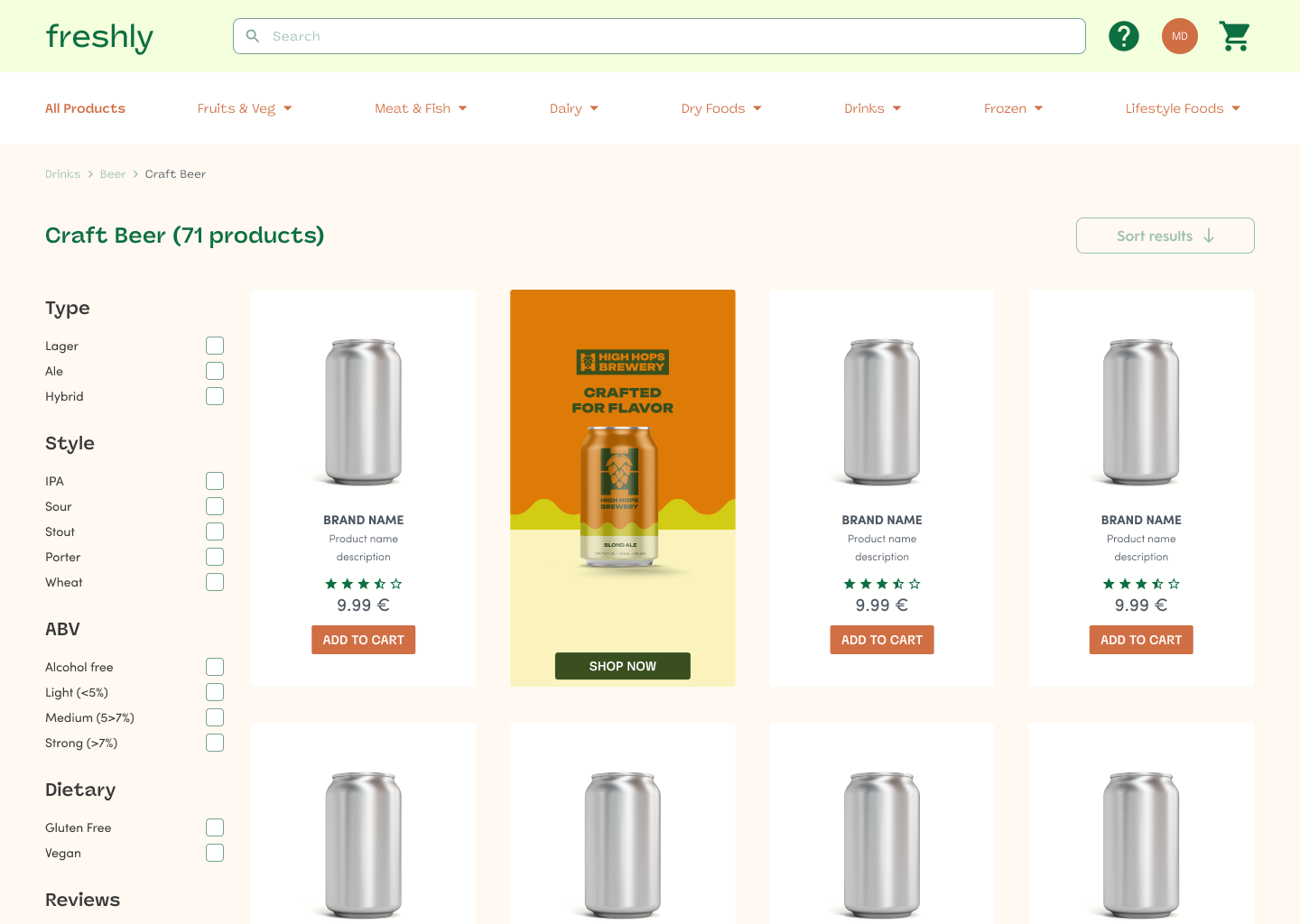Click the High Hops Brewery logo banner
1300x924 pixels.
(623, 362)
